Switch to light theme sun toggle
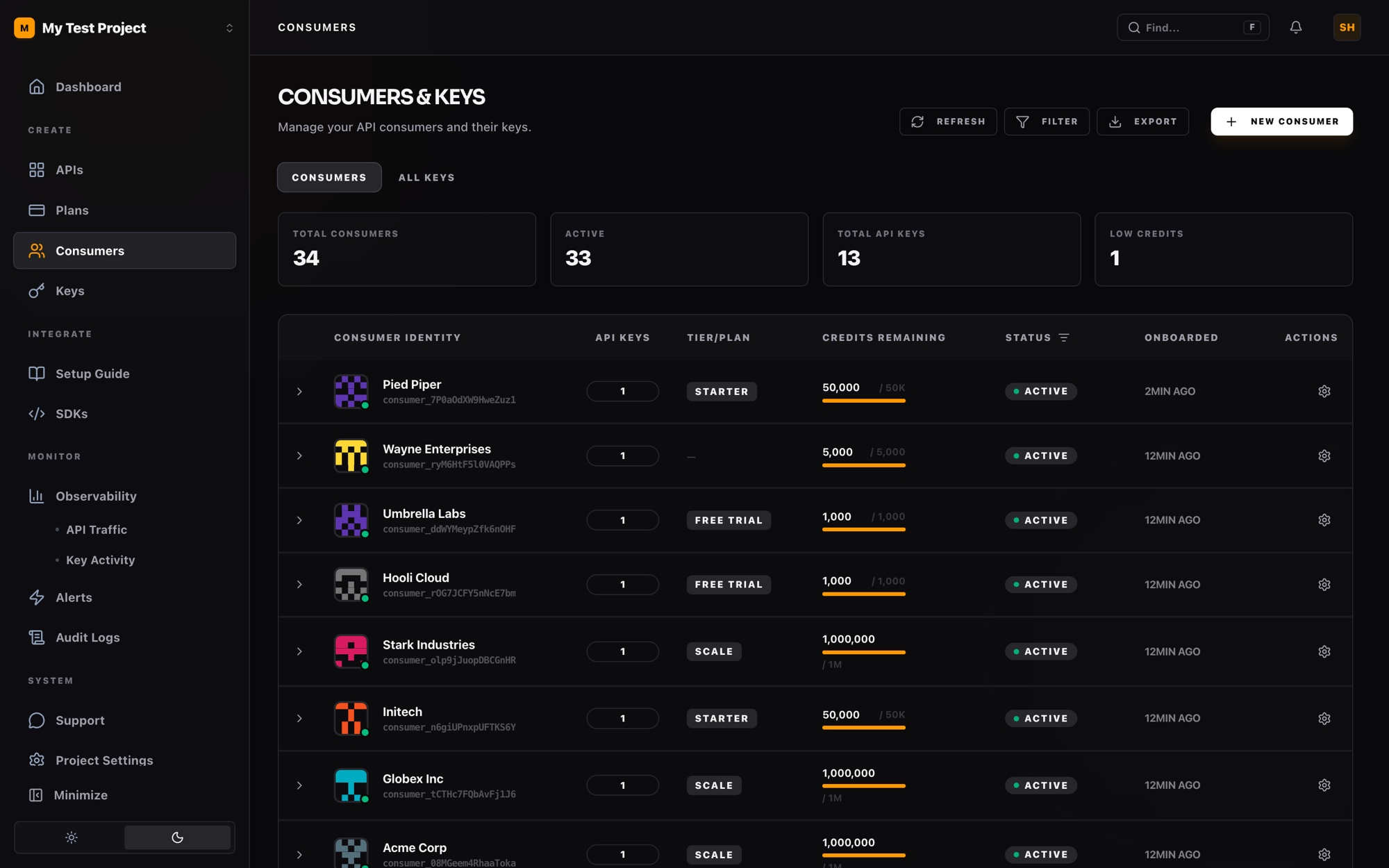Viewport: 1389px width, 868px height. click(71, 837)
